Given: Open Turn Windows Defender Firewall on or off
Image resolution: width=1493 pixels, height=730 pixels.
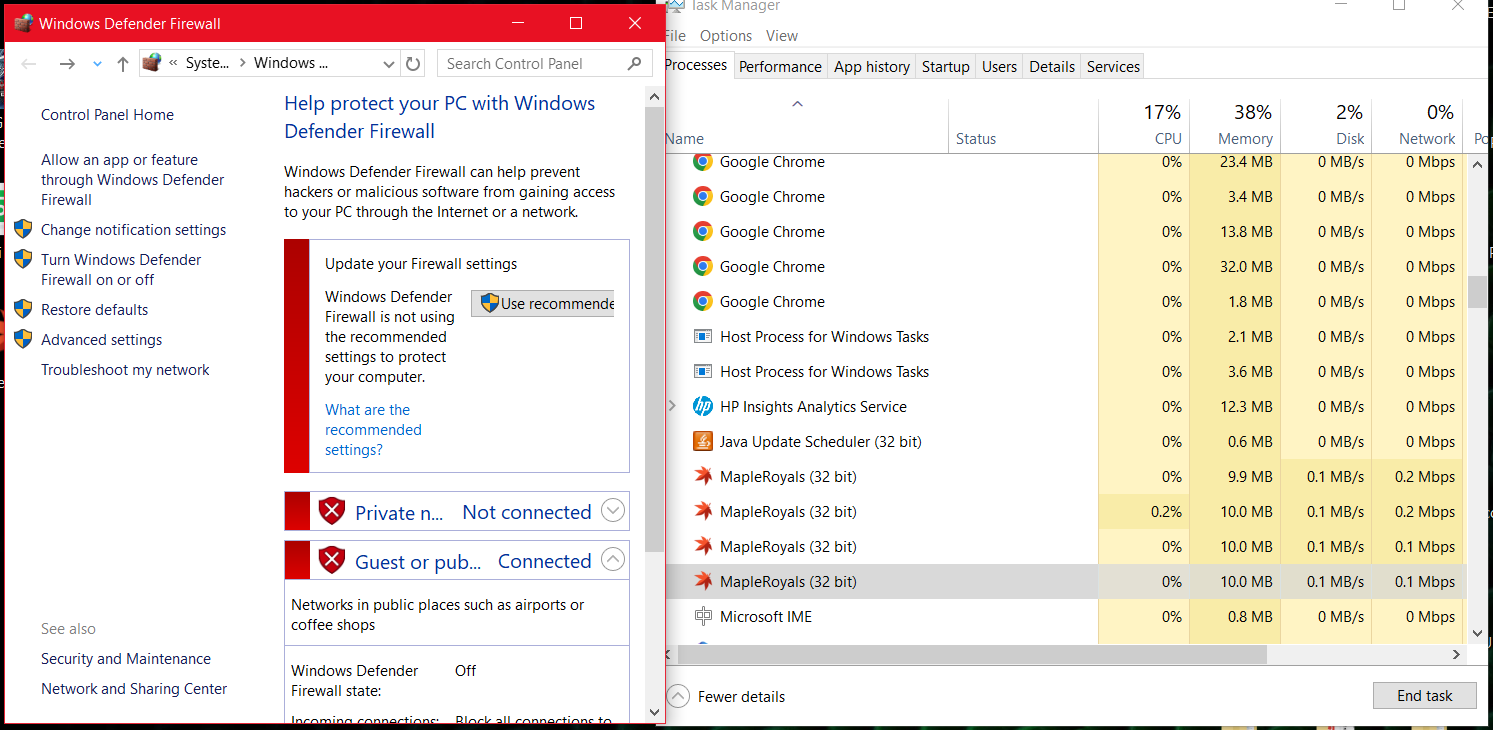Looking at the screenshot, I should coord(121,270).
